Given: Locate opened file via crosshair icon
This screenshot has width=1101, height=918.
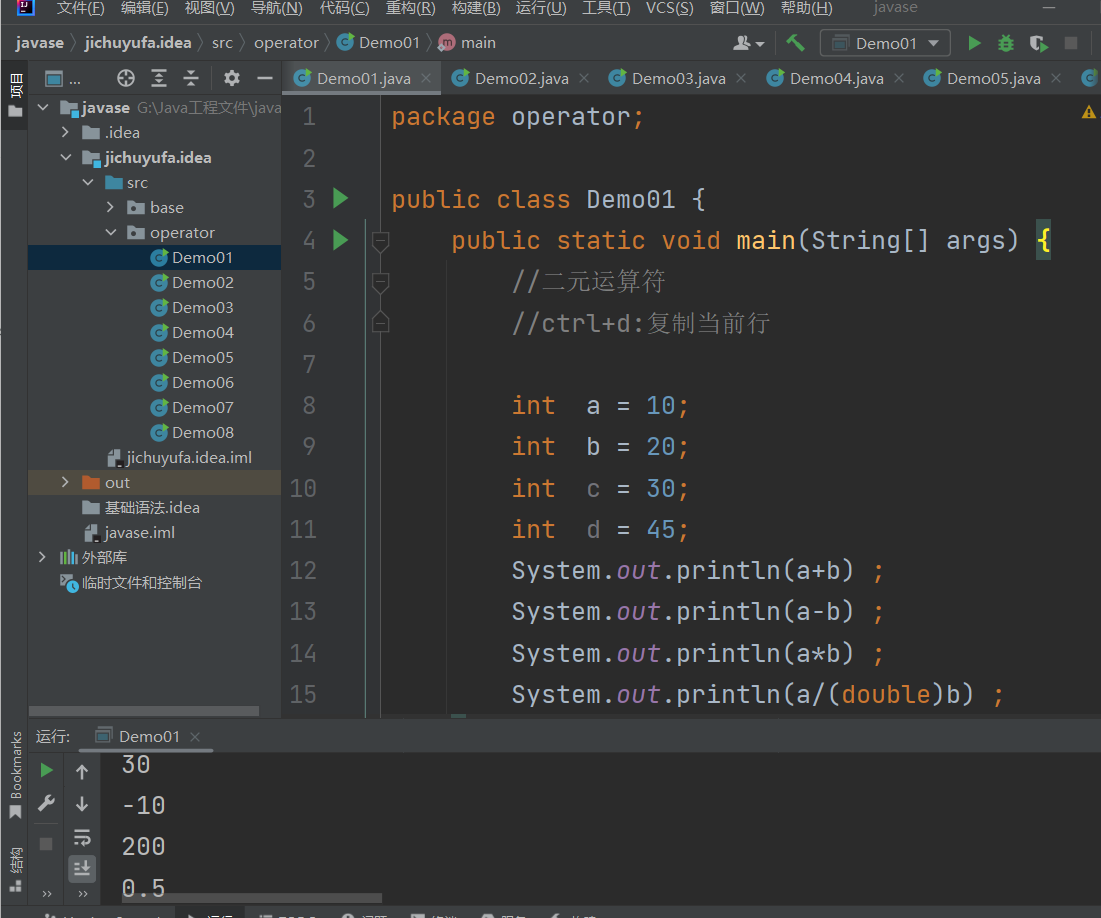Looking at the screenshot, I should (x=126, y=78).
